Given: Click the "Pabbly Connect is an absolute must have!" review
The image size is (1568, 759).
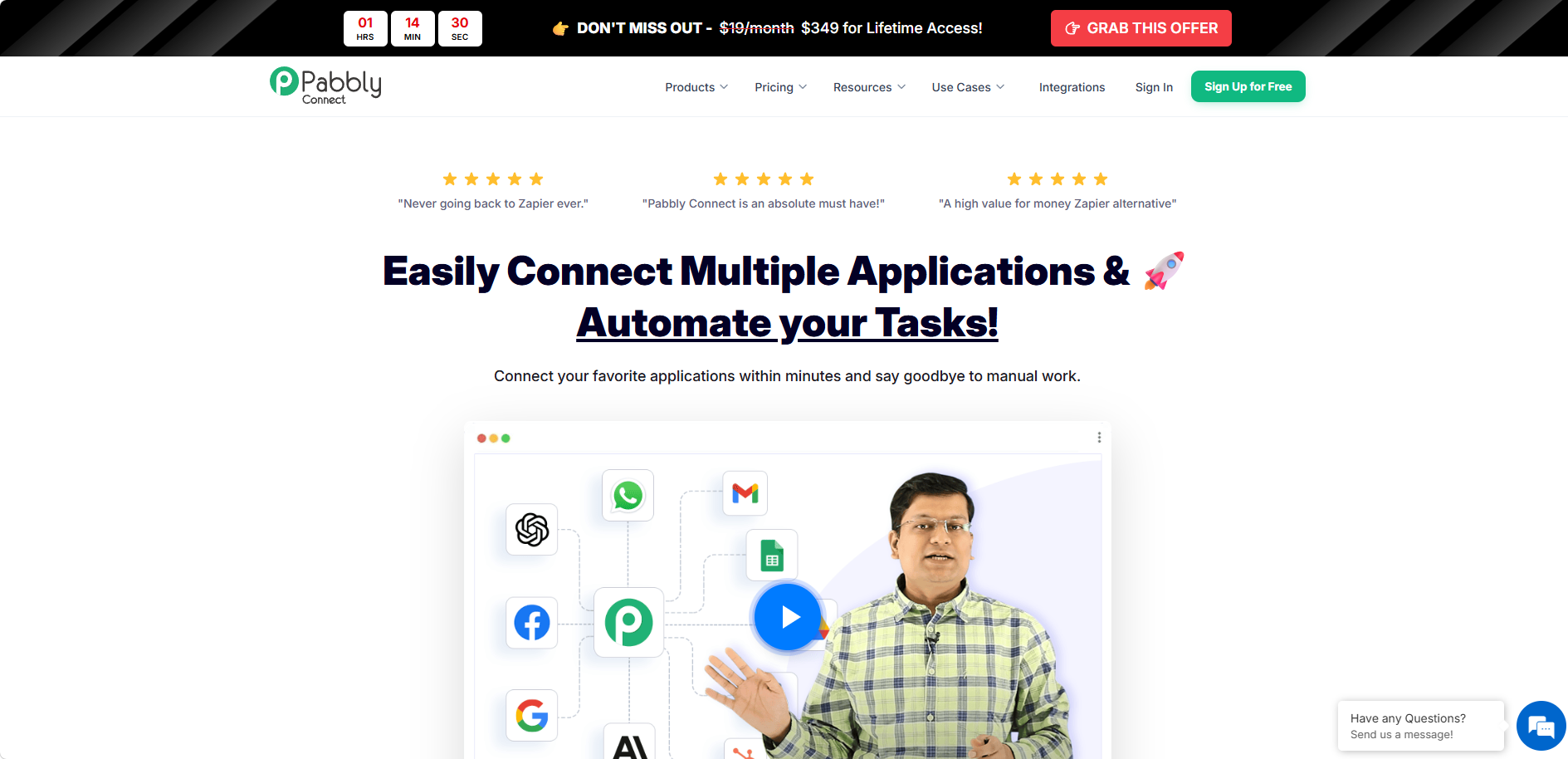Looking at the screenshot, I should click(x=764, y=203).
